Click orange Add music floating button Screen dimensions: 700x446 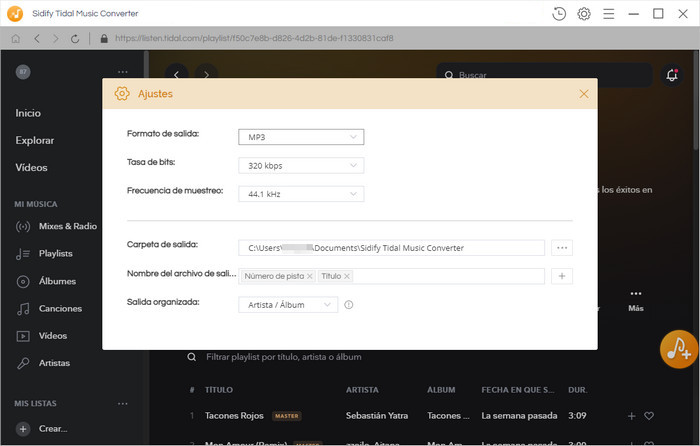678,349
